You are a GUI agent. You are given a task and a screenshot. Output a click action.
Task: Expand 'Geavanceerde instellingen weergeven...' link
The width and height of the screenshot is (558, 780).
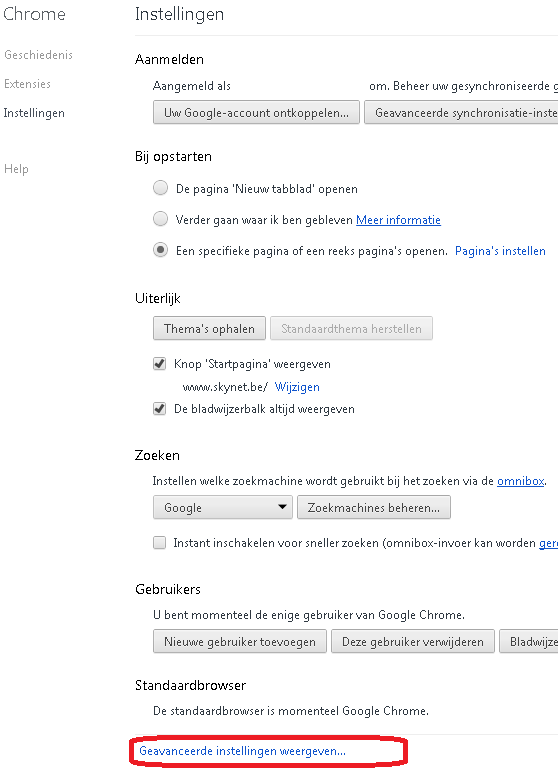point(242,751)
